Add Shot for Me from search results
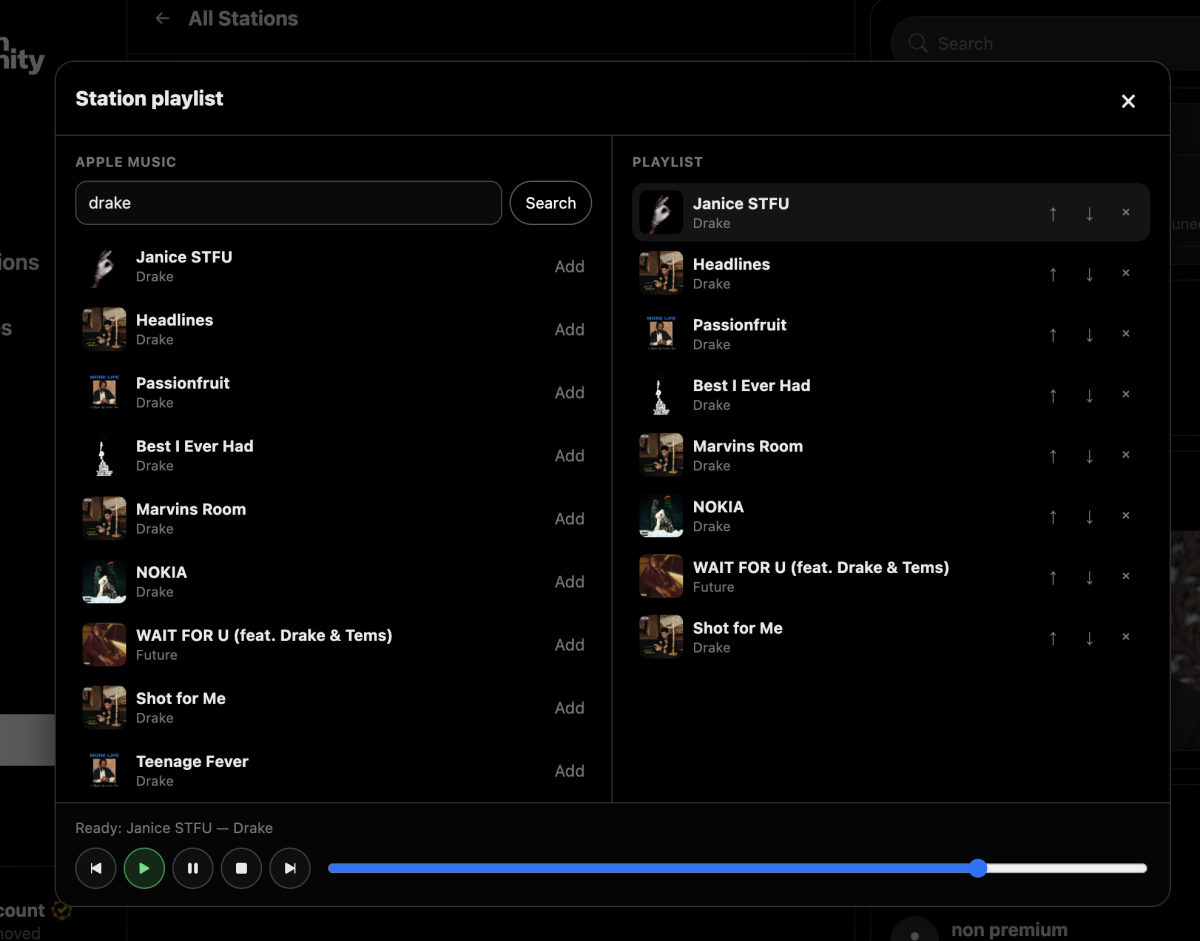The image size is (1200, 941). tap(570, 707)
